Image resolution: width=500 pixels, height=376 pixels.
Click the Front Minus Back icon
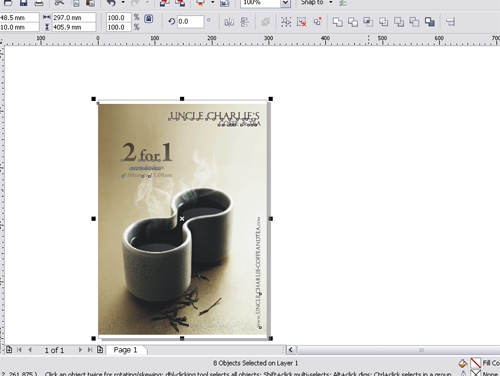399,22
